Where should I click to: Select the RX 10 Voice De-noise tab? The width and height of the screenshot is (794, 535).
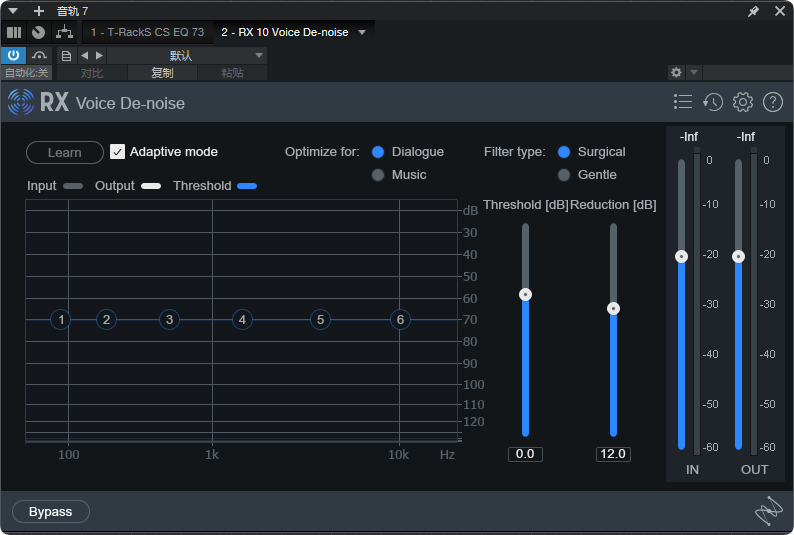[x=285, y=32]
